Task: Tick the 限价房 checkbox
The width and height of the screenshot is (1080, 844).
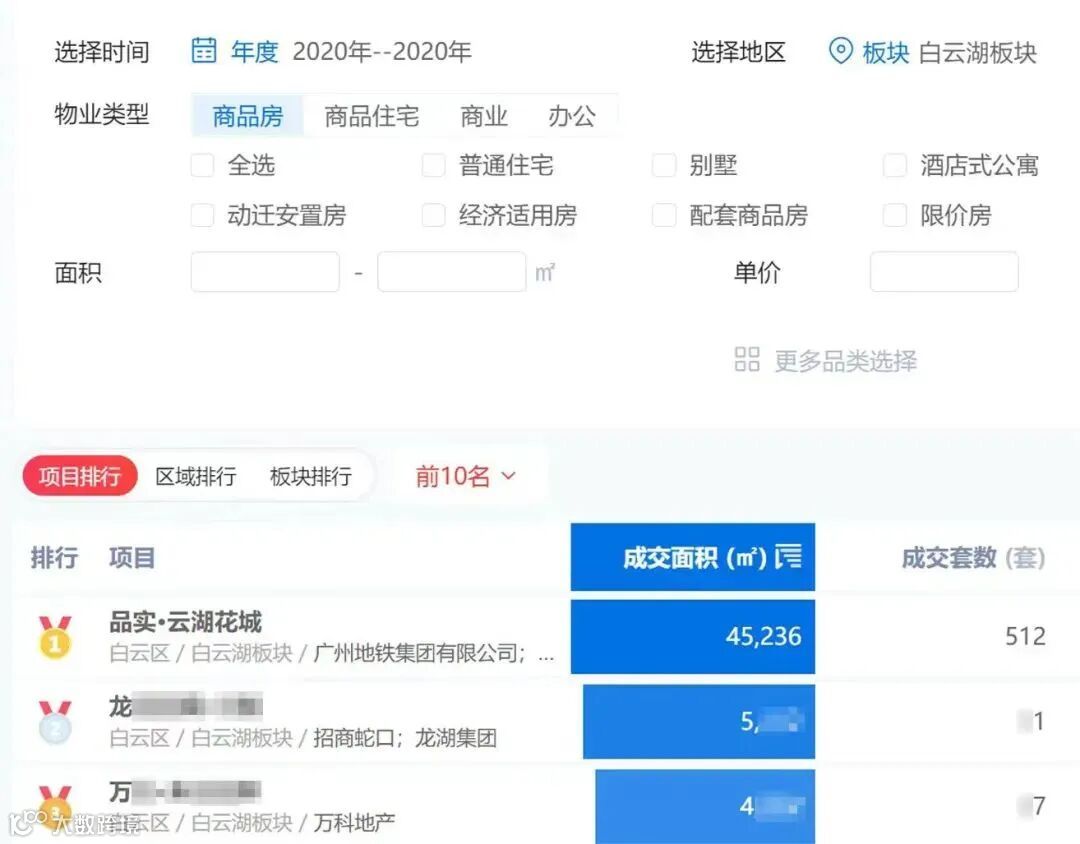Action: click(895, 215)
